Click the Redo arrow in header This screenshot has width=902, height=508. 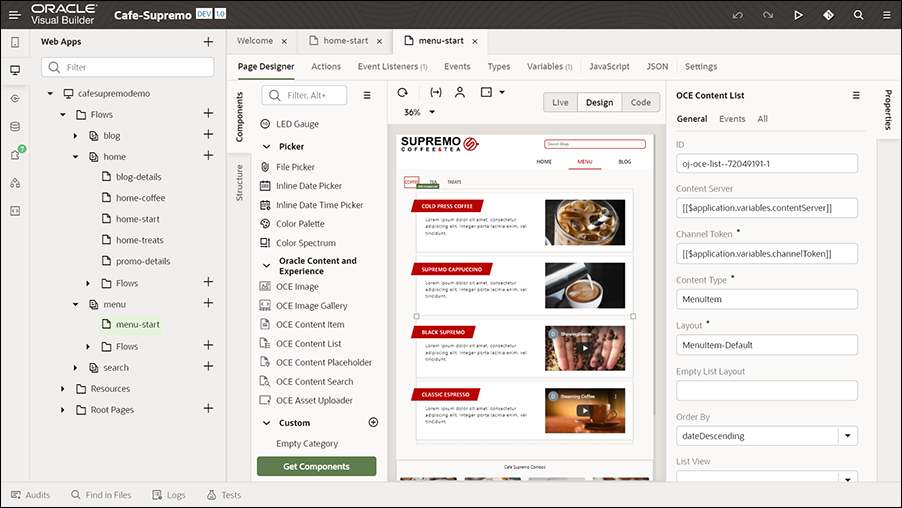[768, 16]
